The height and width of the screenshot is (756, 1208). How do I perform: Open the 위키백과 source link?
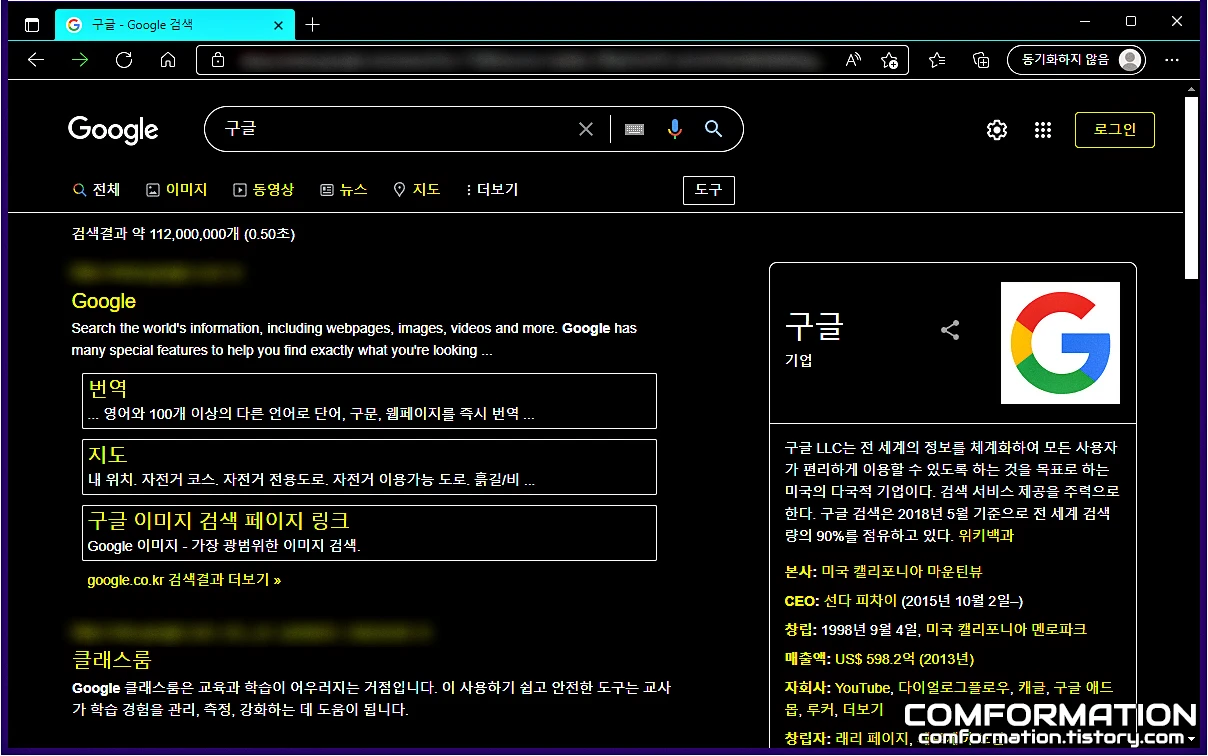click(986, 535)
